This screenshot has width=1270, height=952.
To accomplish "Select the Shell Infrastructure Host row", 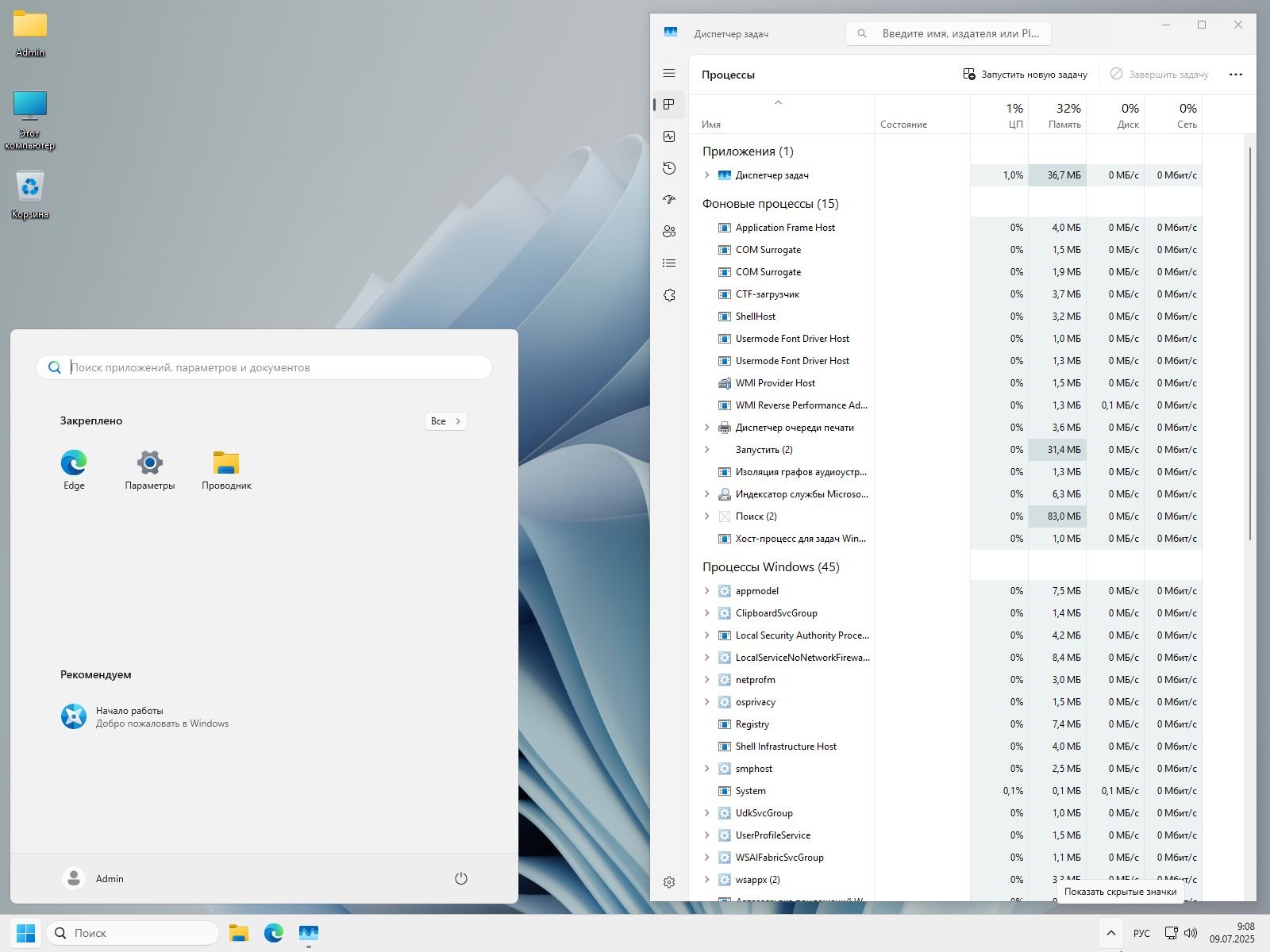I will pos(945,747).
